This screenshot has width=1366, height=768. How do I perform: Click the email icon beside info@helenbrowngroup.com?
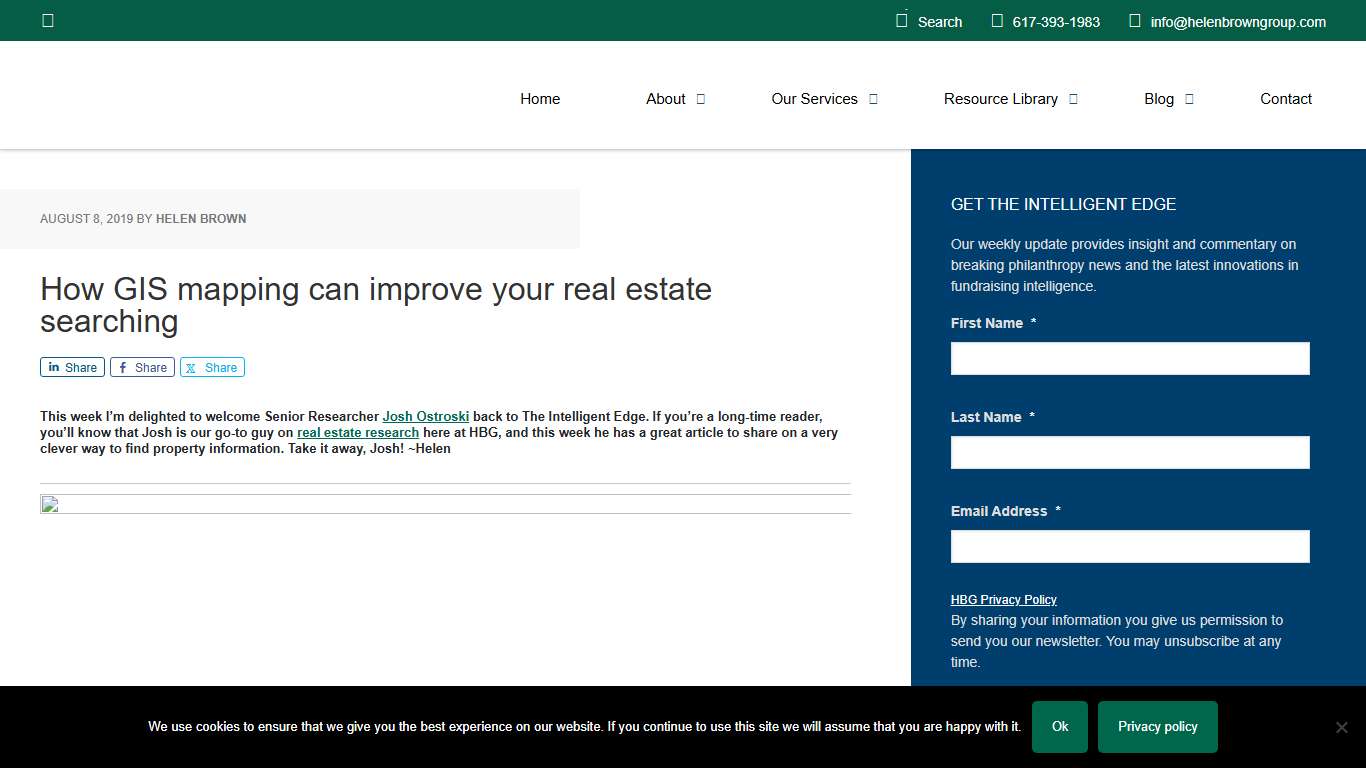pos(1133,20)
